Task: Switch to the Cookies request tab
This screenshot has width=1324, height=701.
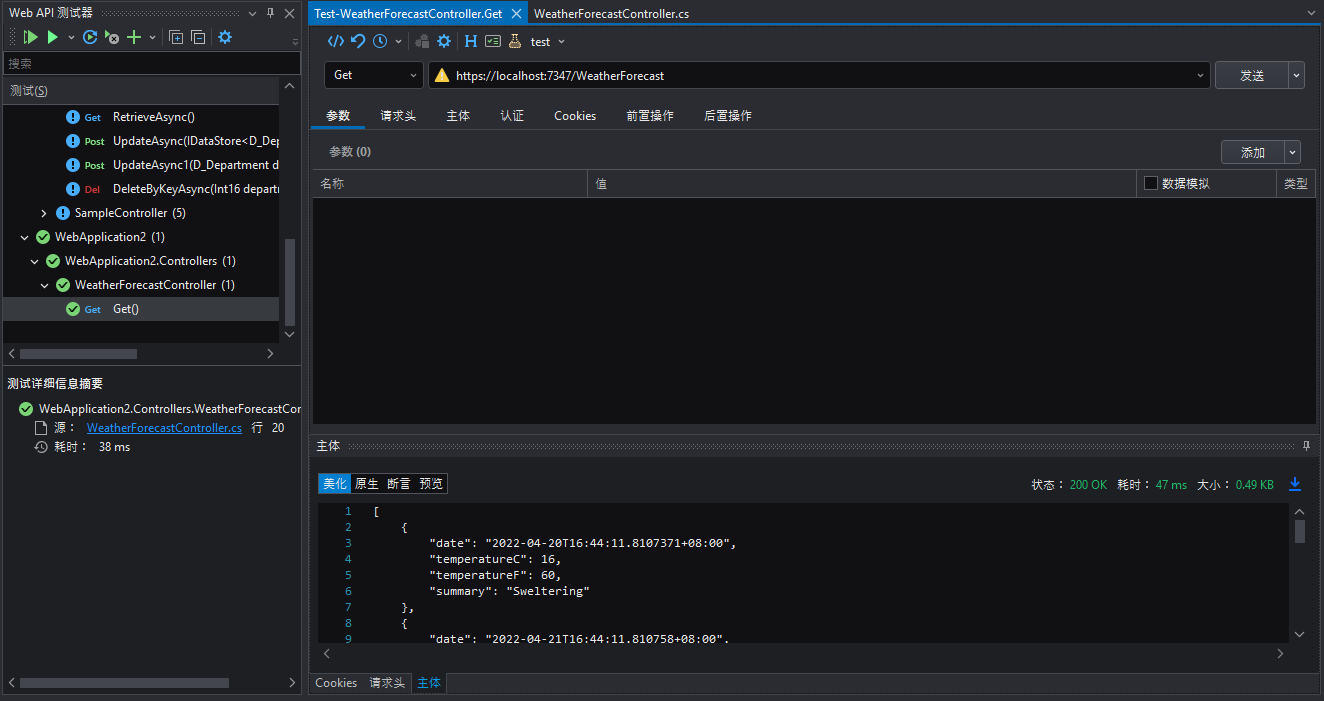Action: (x=575, y=116)
